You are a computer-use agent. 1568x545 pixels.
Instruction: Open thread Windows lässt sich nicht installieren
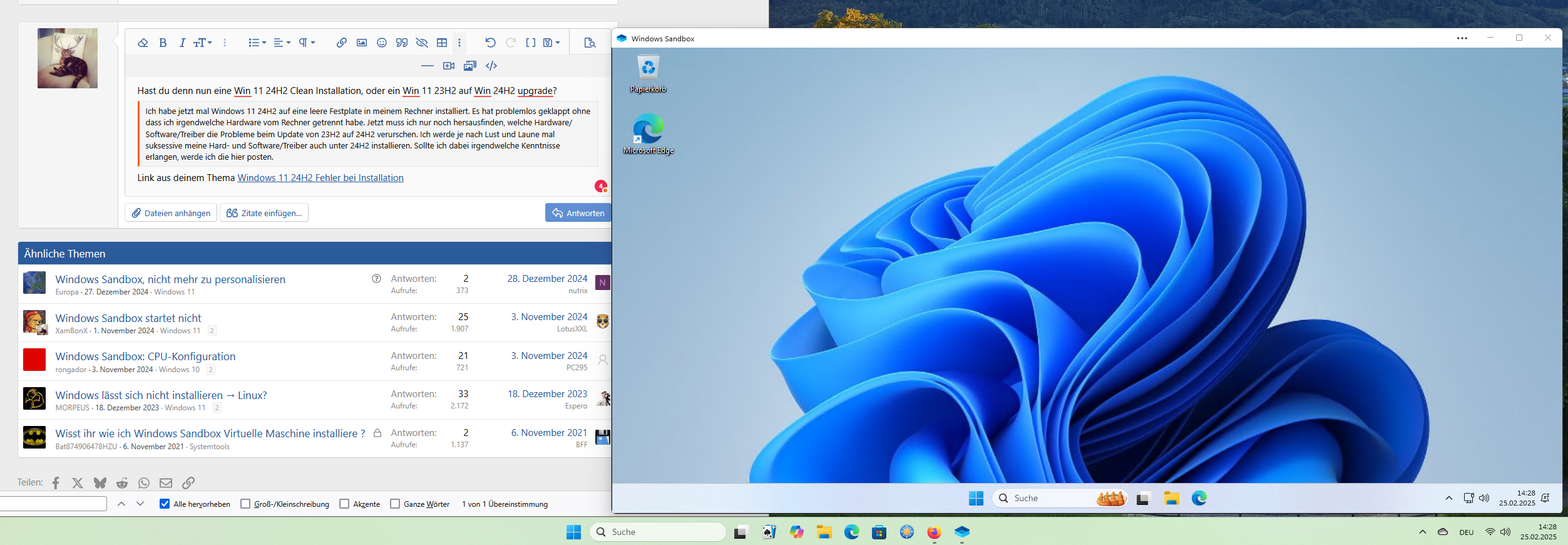click(x=161, y=395)
